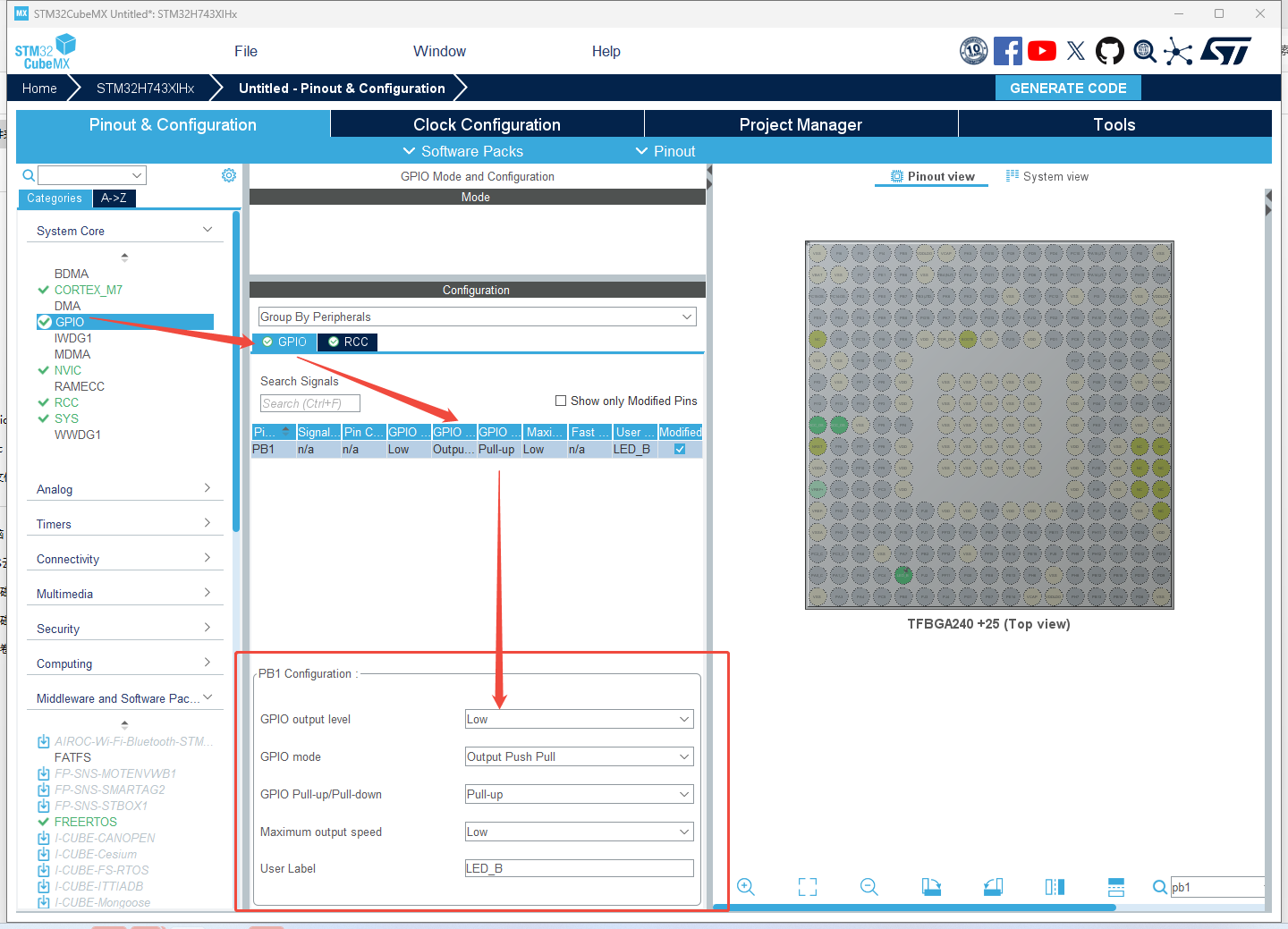Open the GPIO Pull-up/Pull-down dropdown
The width and height of the screenshot is (1288, 929).
tap(580, 794)
